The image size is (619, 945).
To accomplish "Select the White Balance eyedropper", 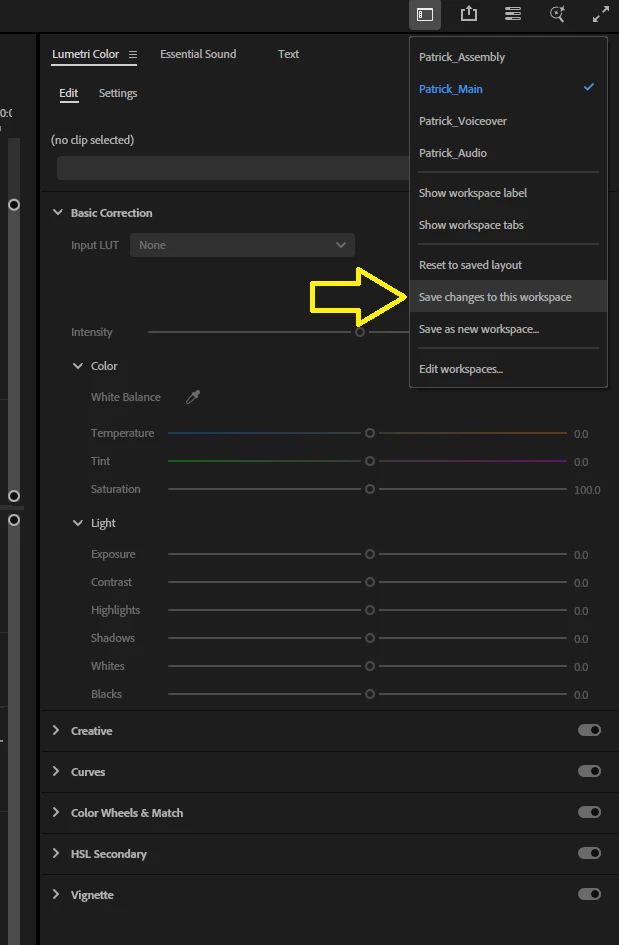I will coord(193,397).
